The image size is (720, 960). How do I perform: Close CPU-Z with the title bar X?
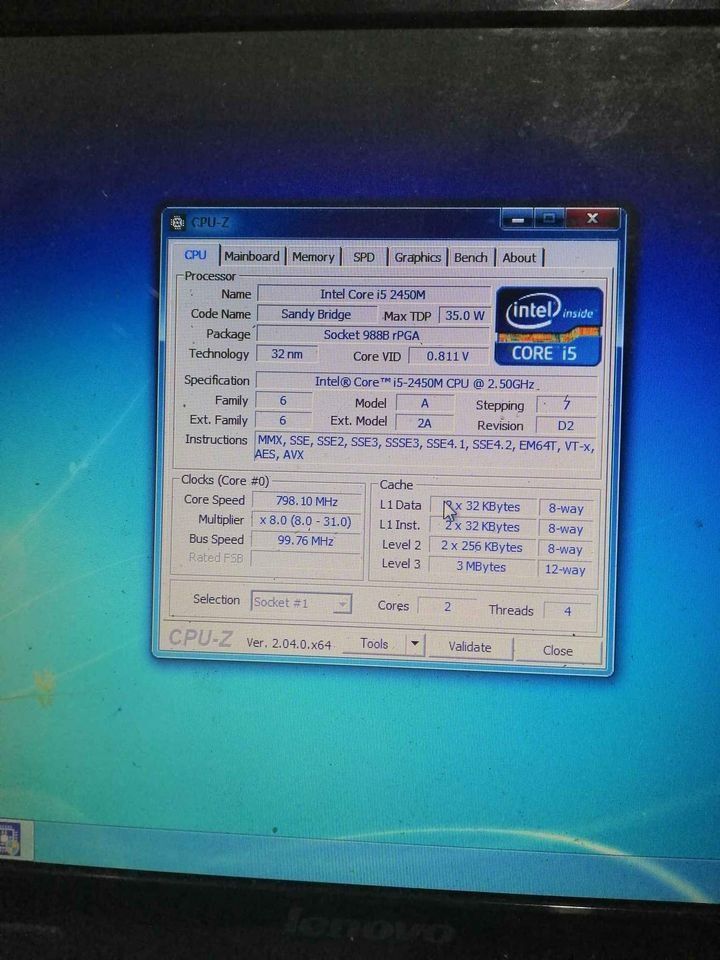pos(592,219)
